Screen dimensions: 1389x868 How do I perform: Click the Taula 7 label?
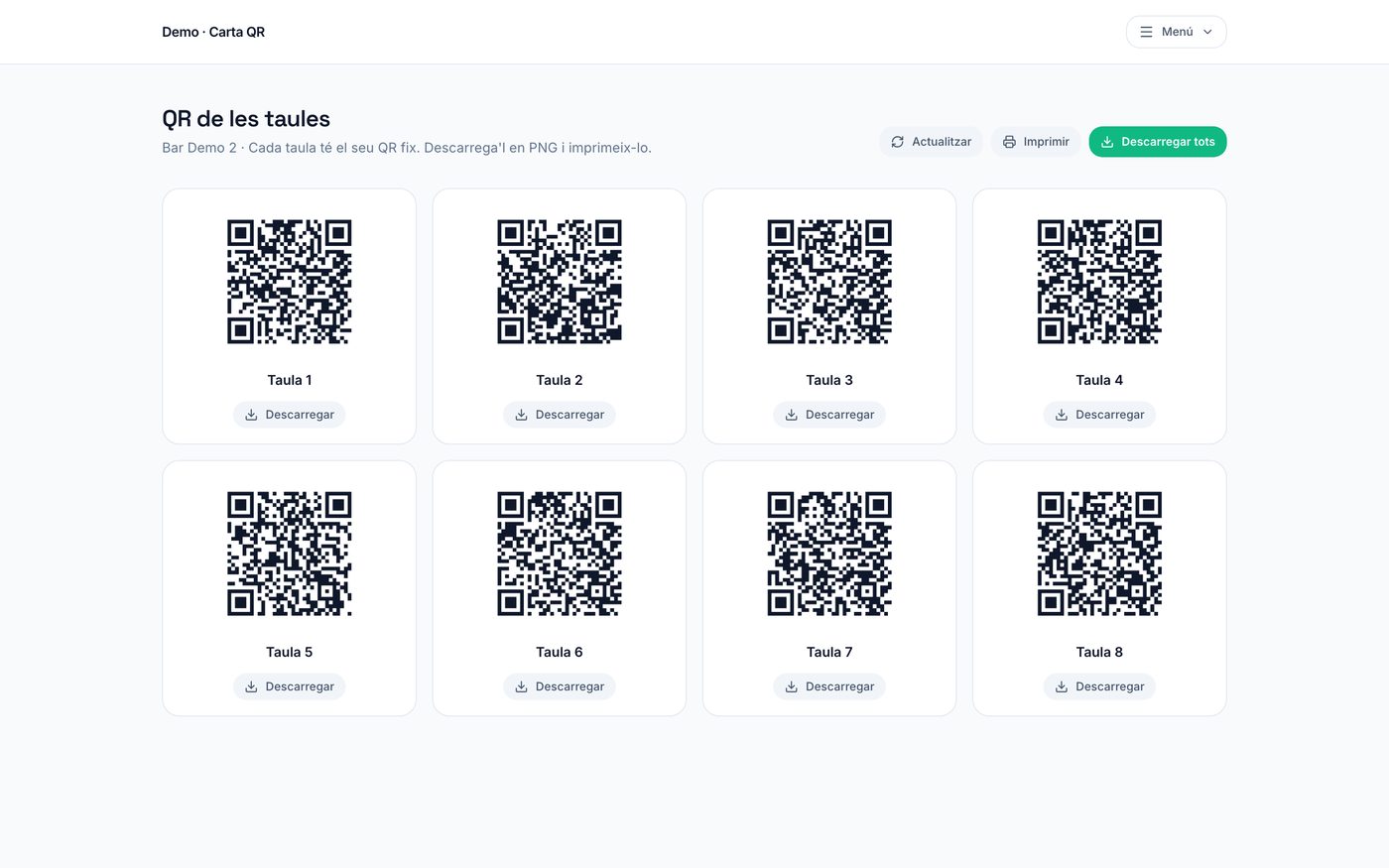tap(829, 652)
